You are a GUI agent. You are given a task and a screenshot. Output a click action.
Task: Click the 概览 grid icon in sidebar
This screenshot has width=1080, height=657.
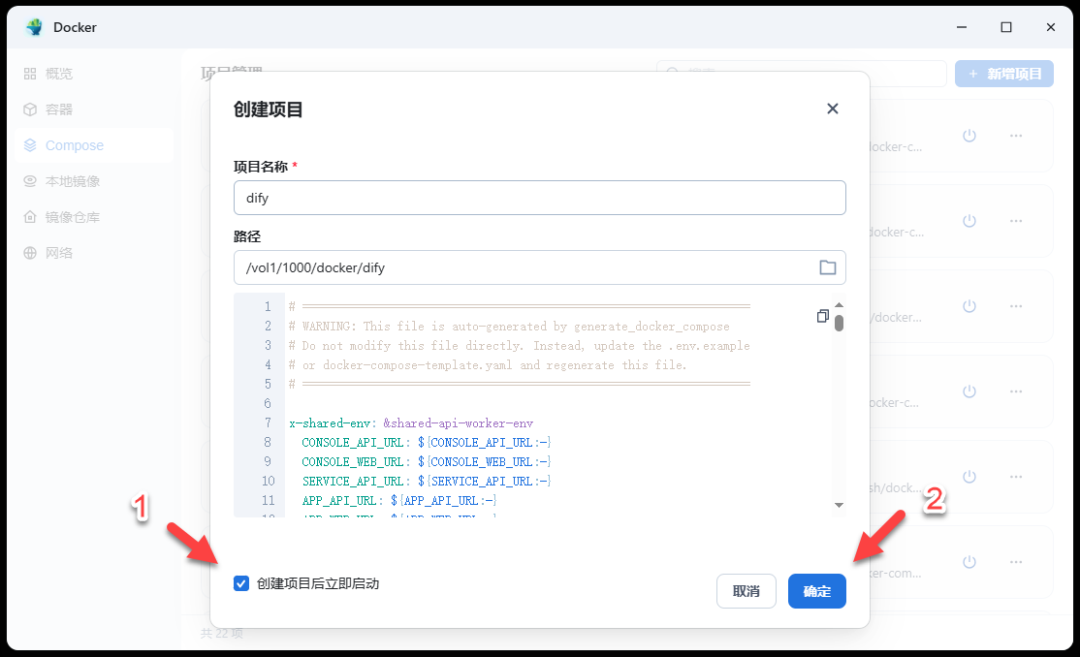click(x=30, y=74)
